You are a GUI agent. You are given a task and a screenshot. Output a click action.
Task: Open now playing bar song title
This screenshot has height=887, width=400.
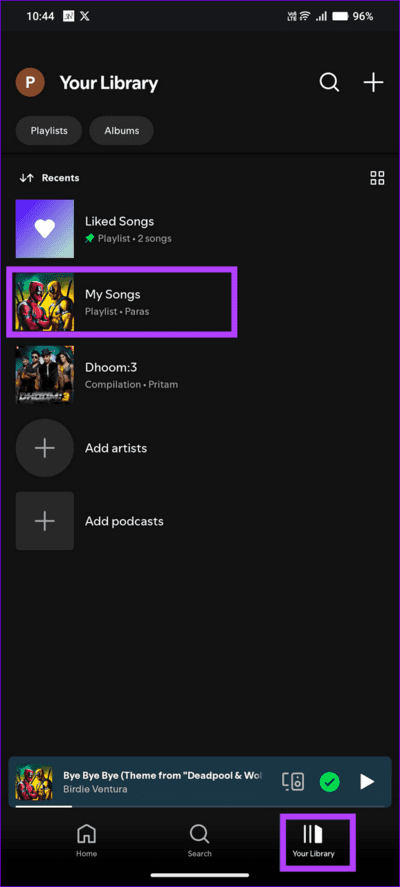click(162, 775)
